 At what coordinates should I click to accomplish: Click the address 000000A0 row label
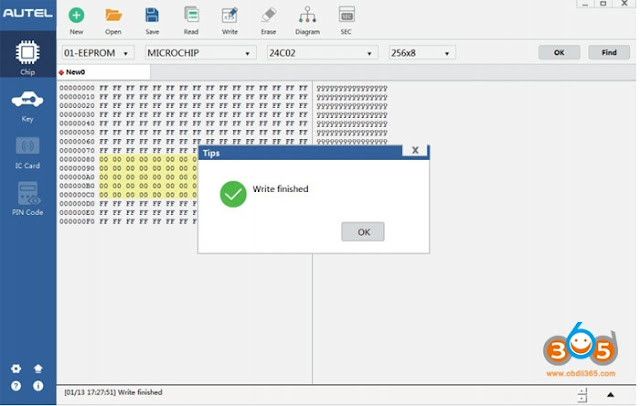77,177
